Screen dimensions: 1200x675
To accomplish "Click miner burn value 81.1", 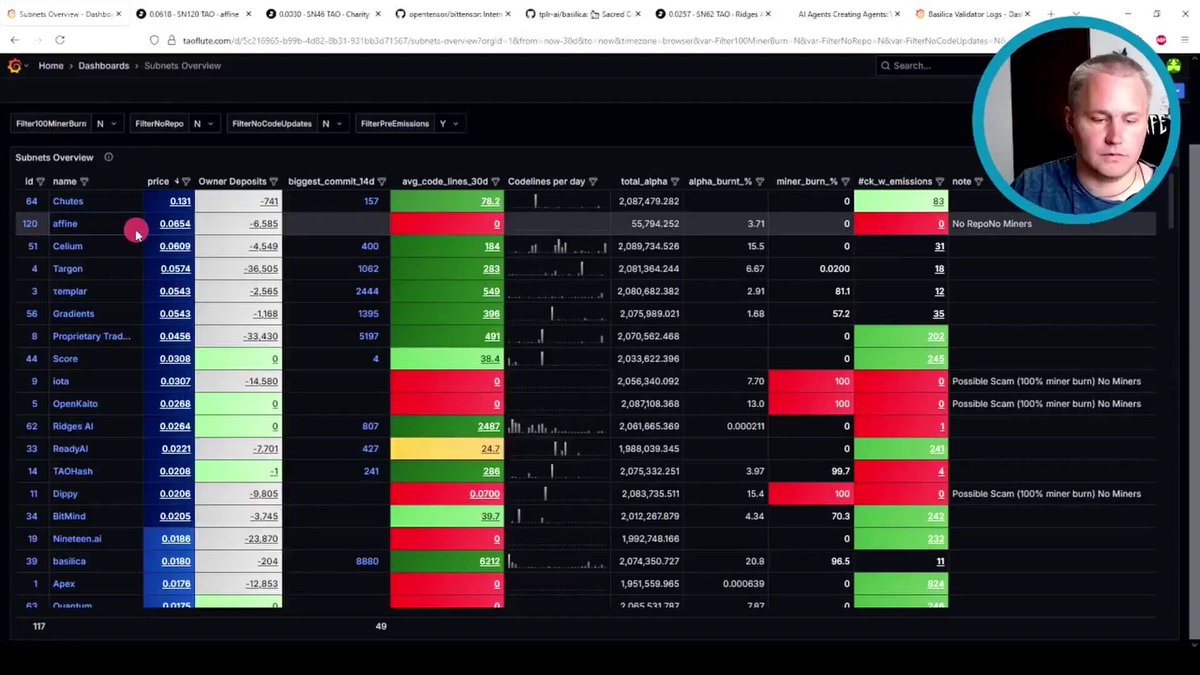I will pos(840,291).
